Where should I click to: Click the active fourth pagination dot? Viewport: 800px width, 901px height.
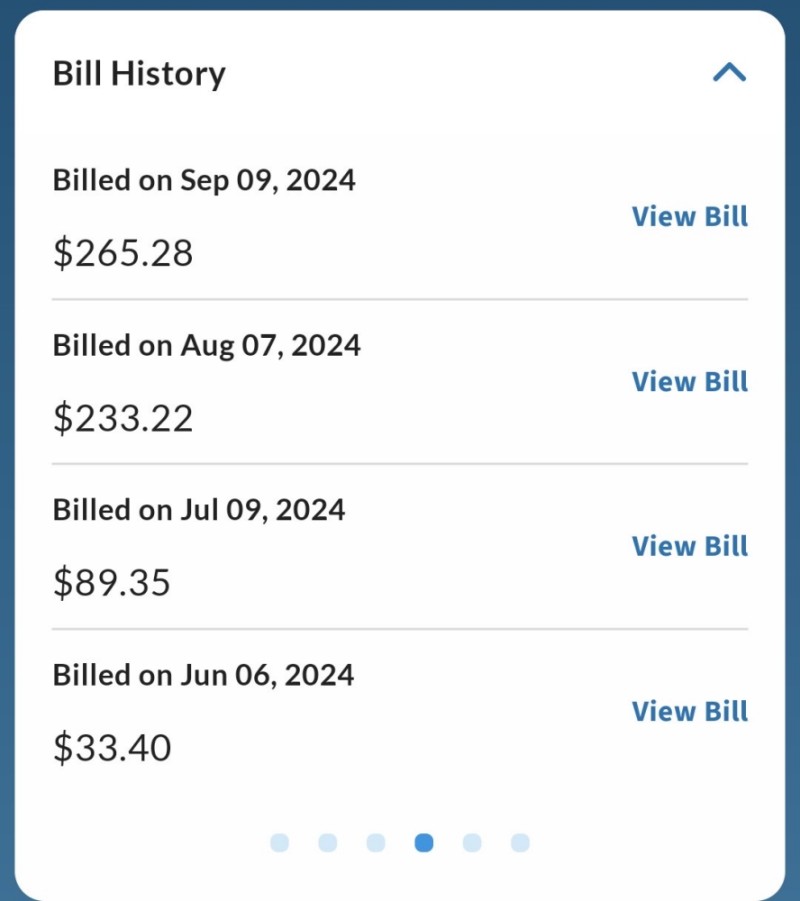(x=424, y=843)
